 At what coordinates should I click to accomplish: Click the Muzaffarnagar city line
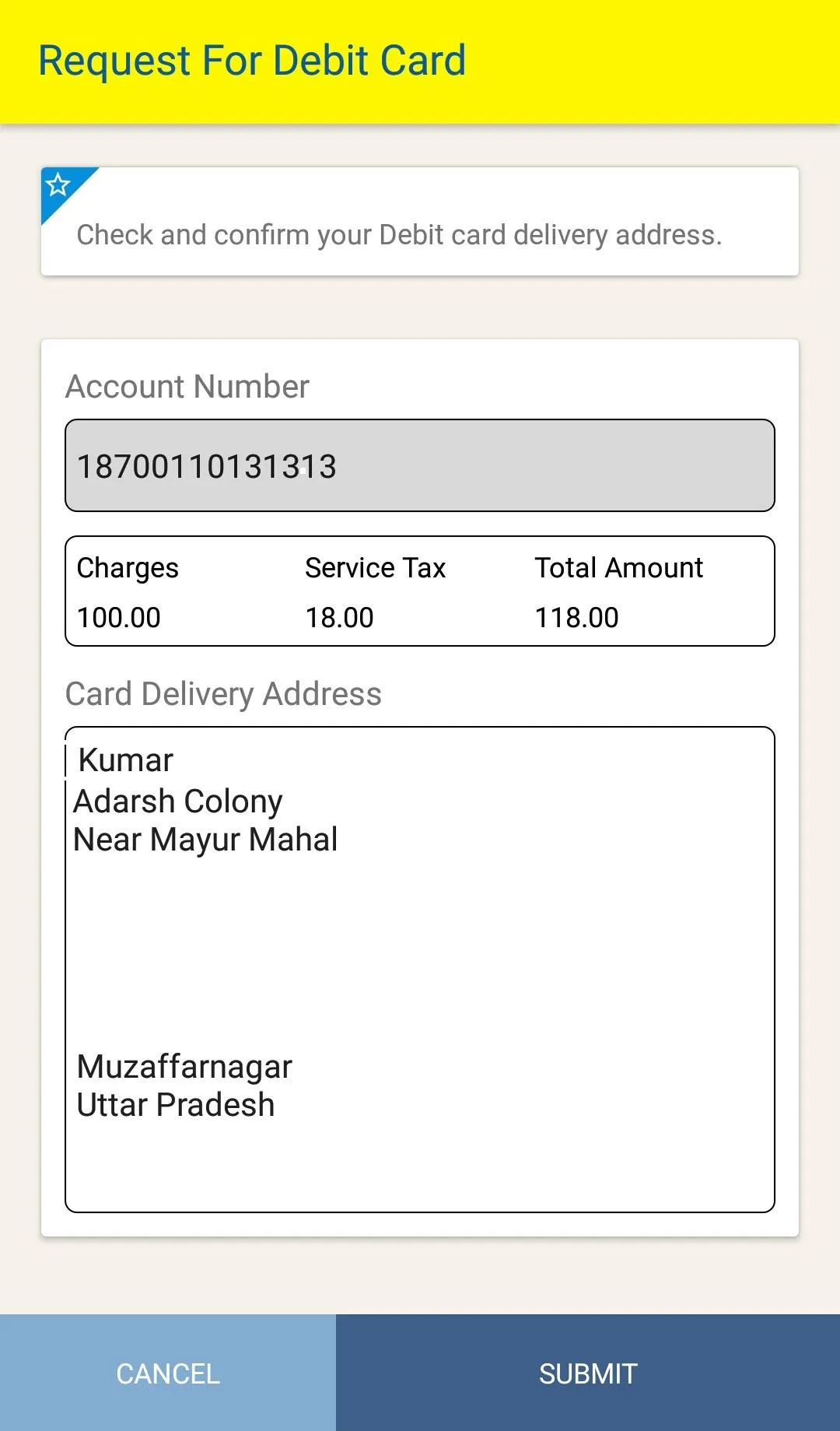184,1067
